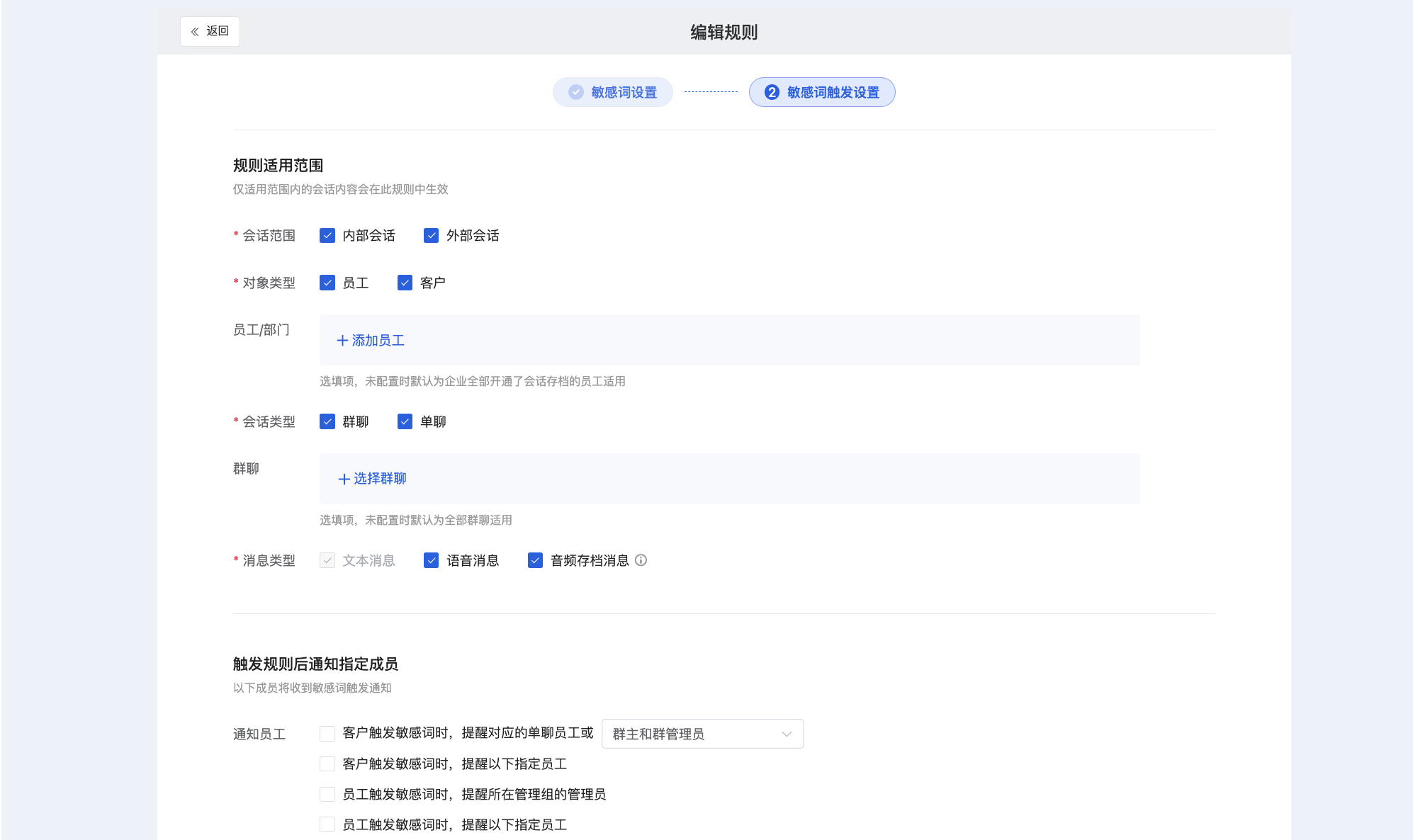Uncheck the 单聊 session type checkbox
The width and height of the screenshot is (1413, 840).
coord(405,421)
